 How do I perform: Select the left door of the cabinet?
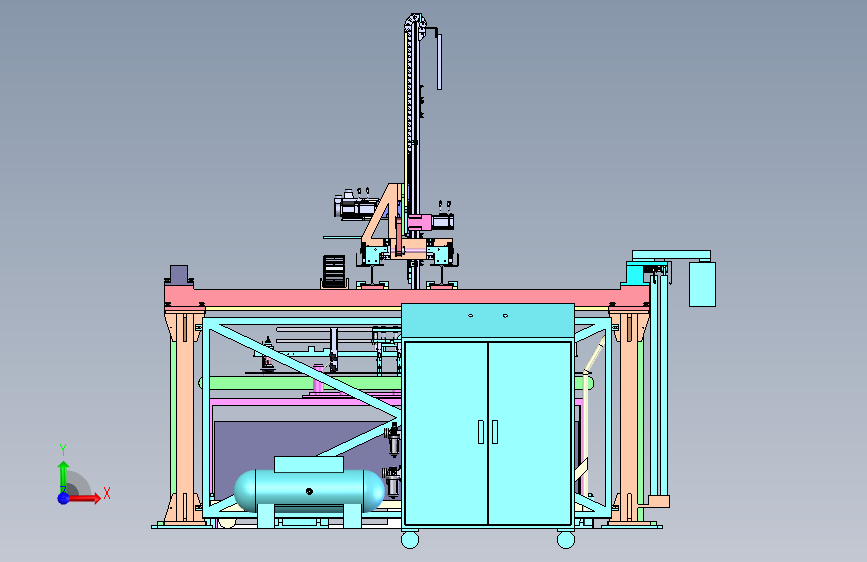pos(446,433)
